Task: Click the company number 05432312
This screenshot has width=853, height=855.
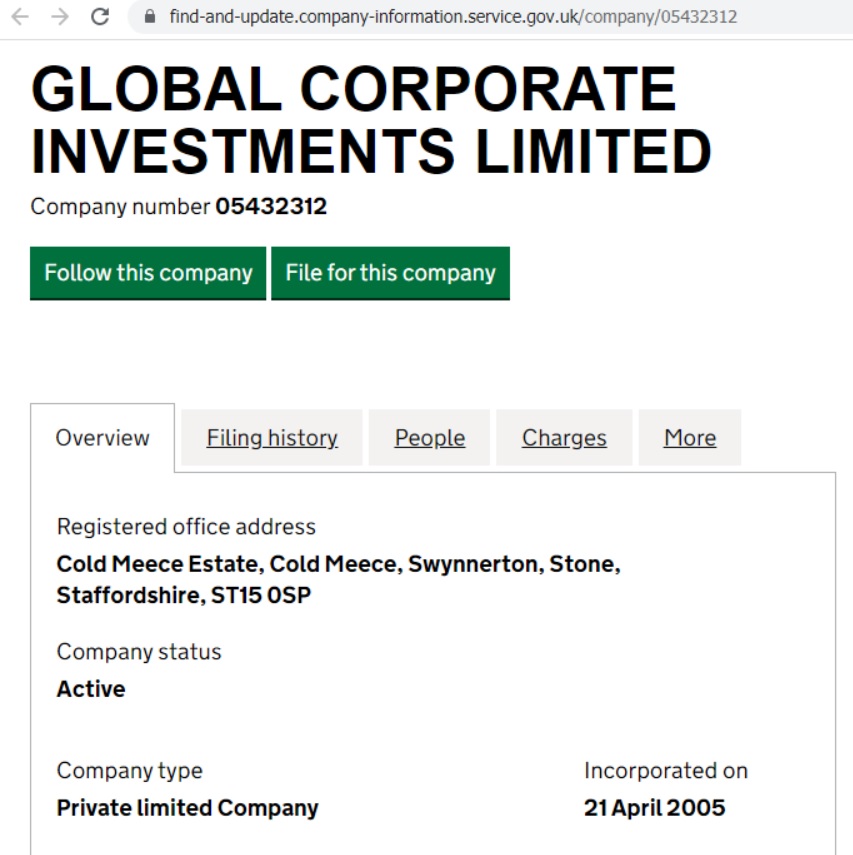Action: 271,207
